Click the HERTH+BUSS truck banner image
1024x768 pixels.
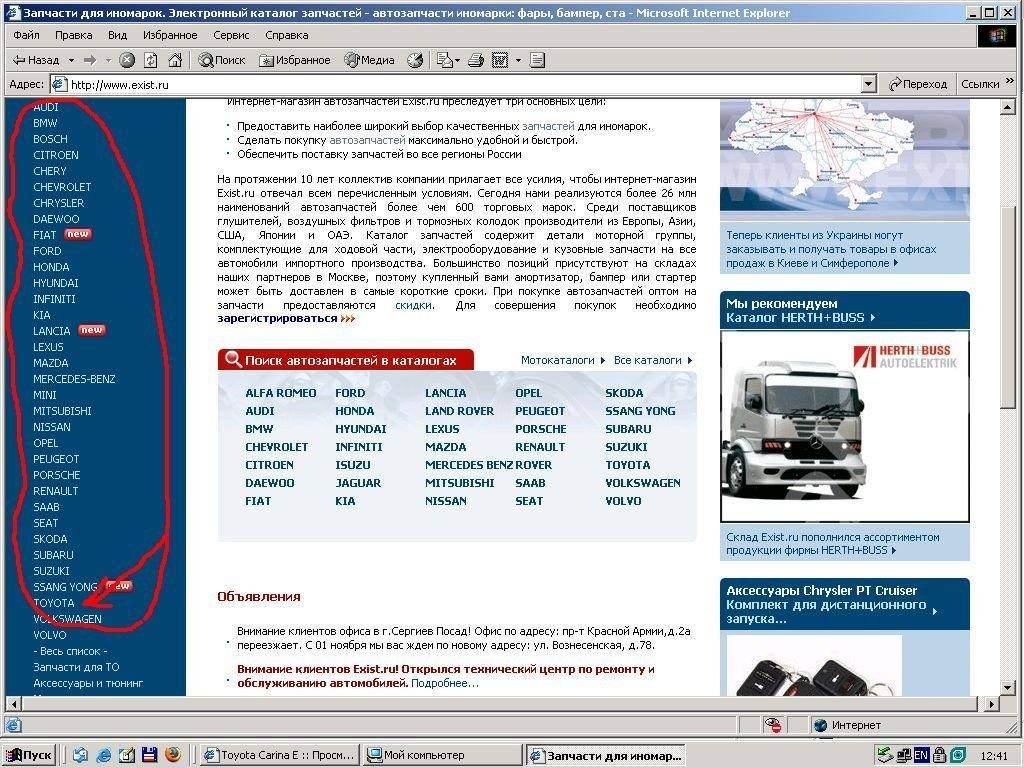[844, 427]
